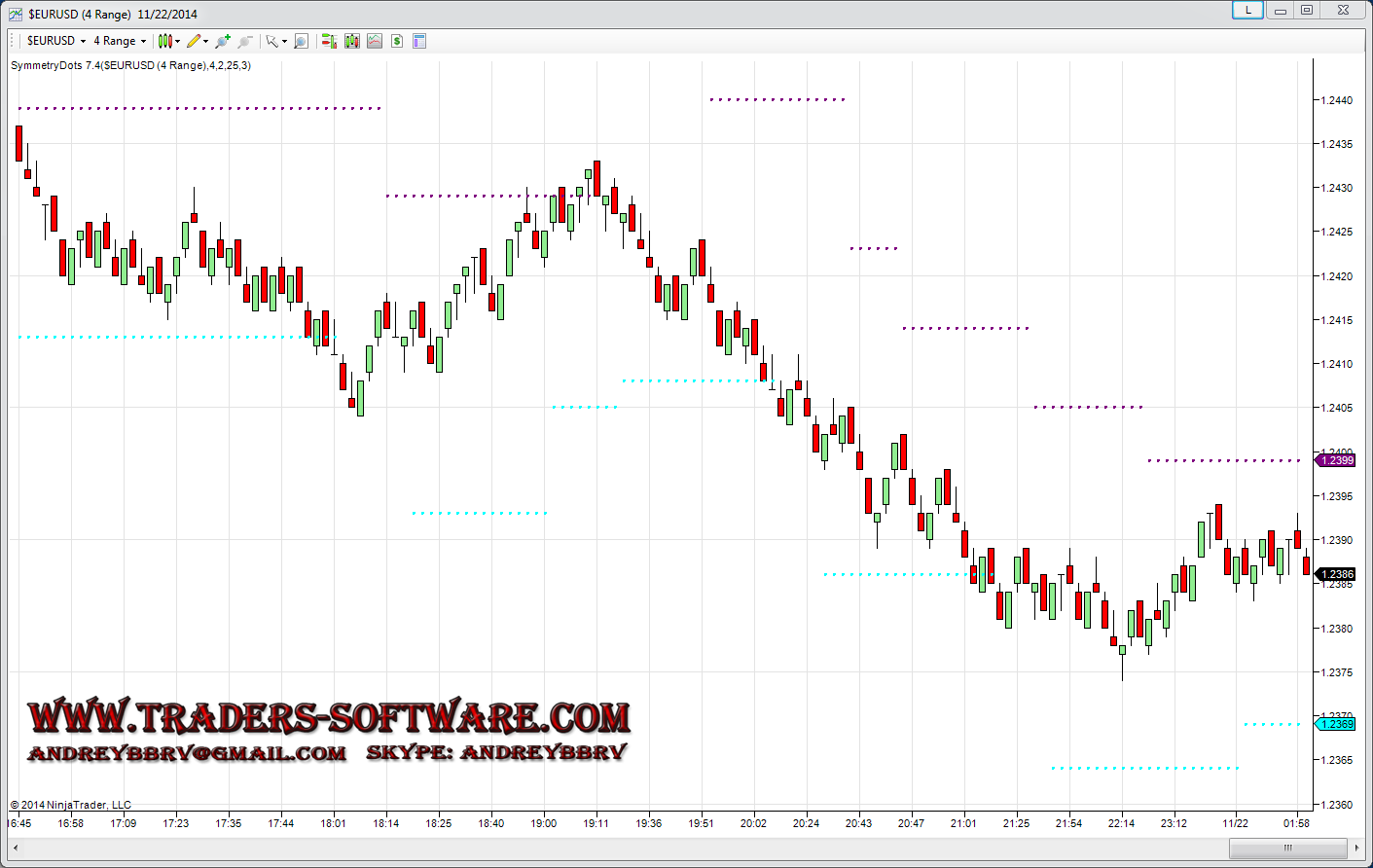
Task: Click the purple 1.2399 price marker
Action: tap(1335, 460)
